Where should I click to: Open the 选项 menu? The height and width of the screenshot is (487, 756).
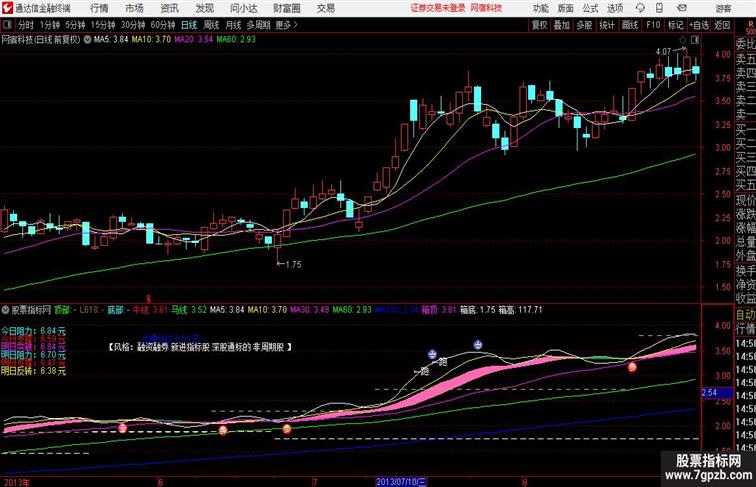tap(615, 8)
